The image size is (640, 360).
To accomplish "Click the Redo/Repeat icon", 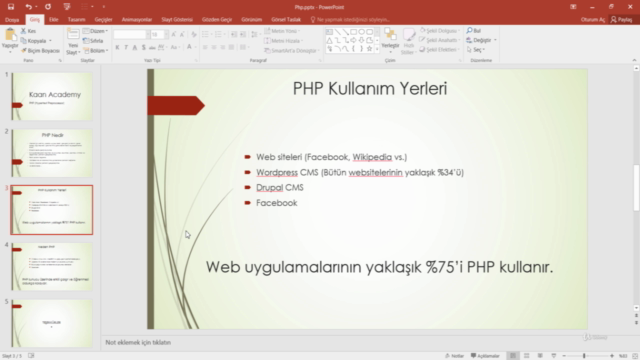I will click(48, 7).
